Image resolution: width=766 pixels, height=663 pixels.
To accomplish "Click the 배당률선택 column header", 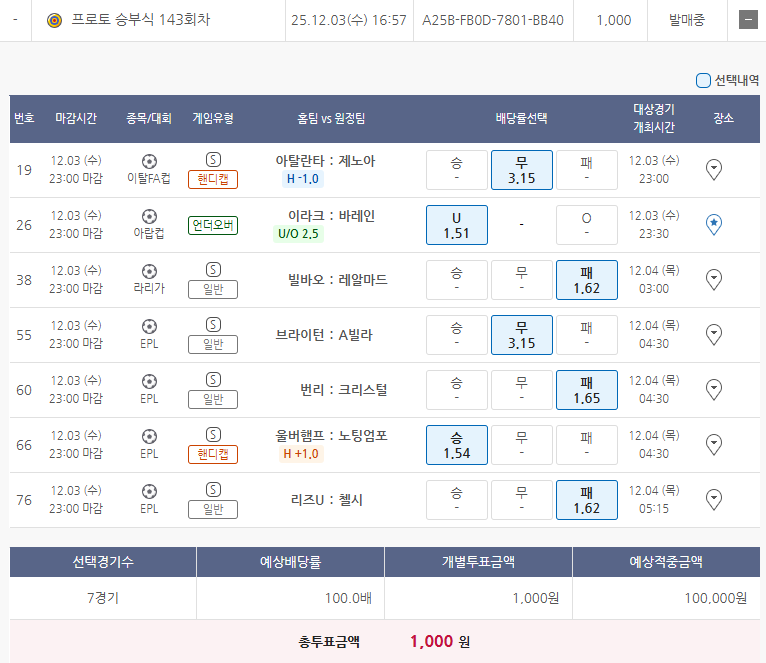I will [521, 118].
